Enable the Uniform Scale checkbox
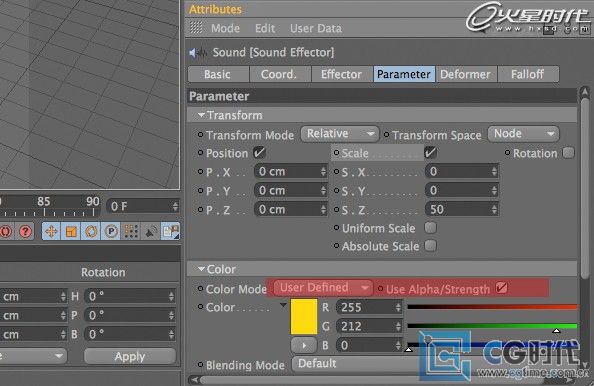Screen dimensions: 594x386 431,228
